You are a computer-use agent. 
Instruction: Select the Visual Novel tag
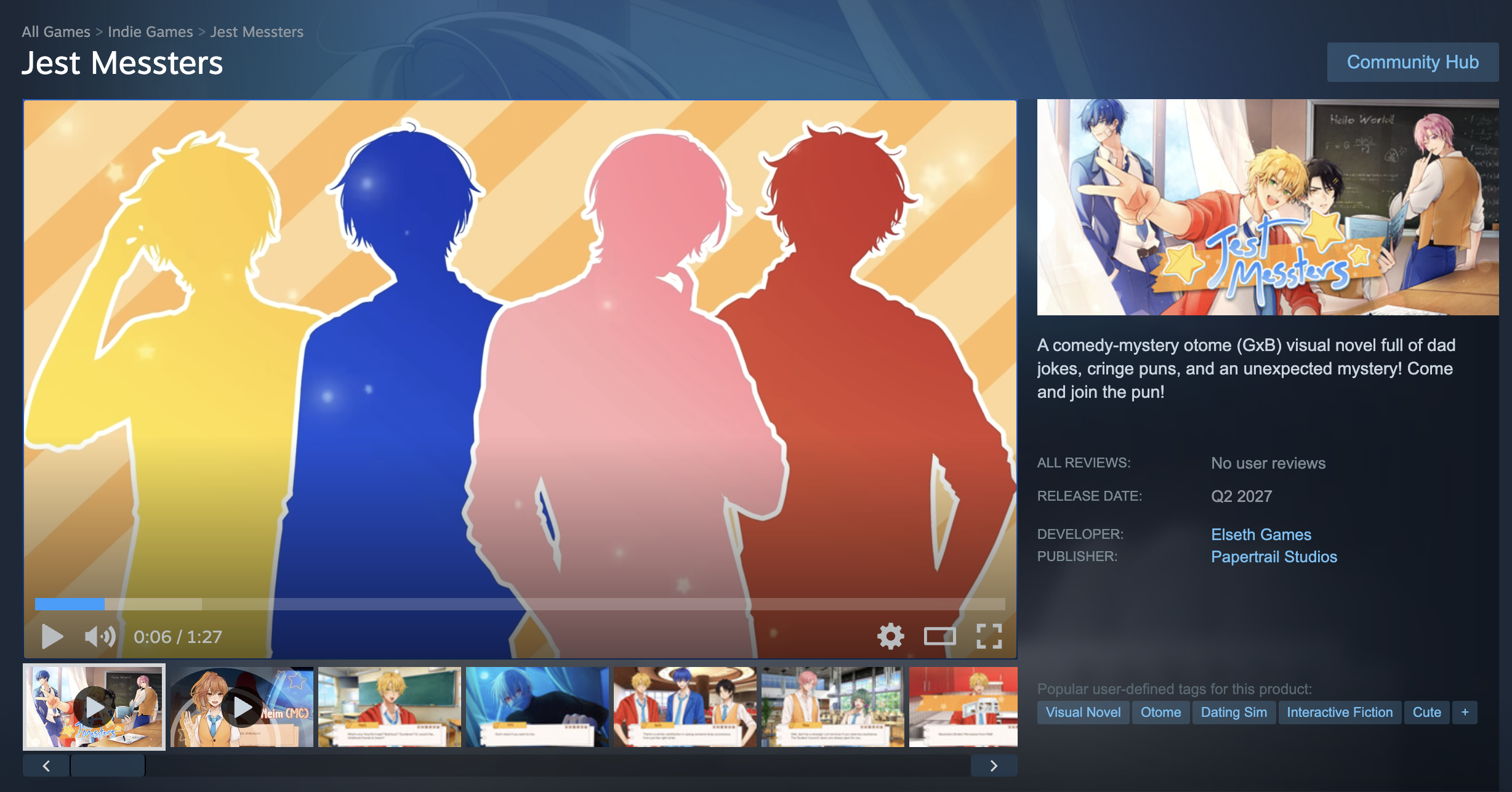(x=1083, y=712)
